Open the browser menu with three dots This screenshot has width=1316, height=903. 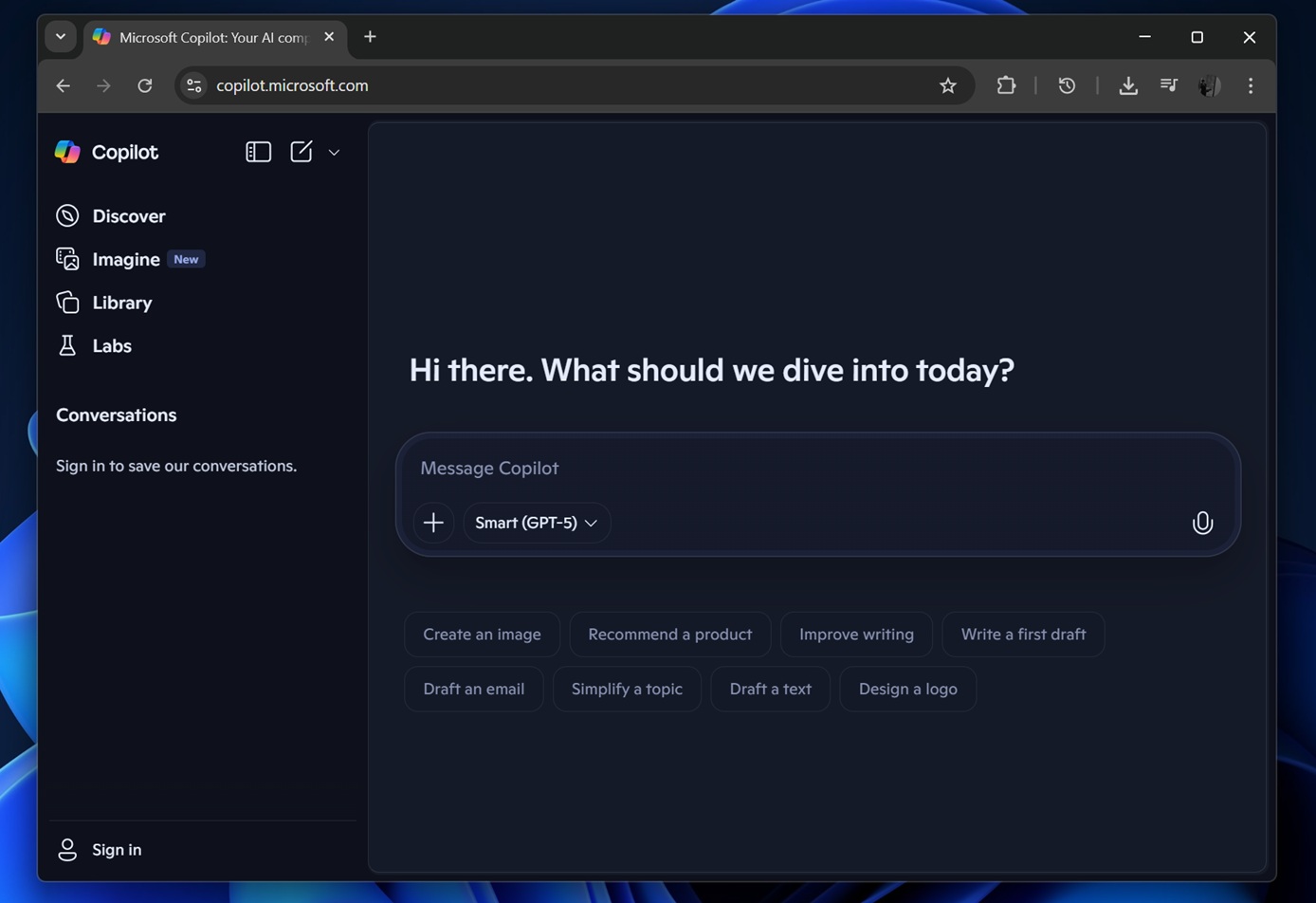click(1250, 85)
